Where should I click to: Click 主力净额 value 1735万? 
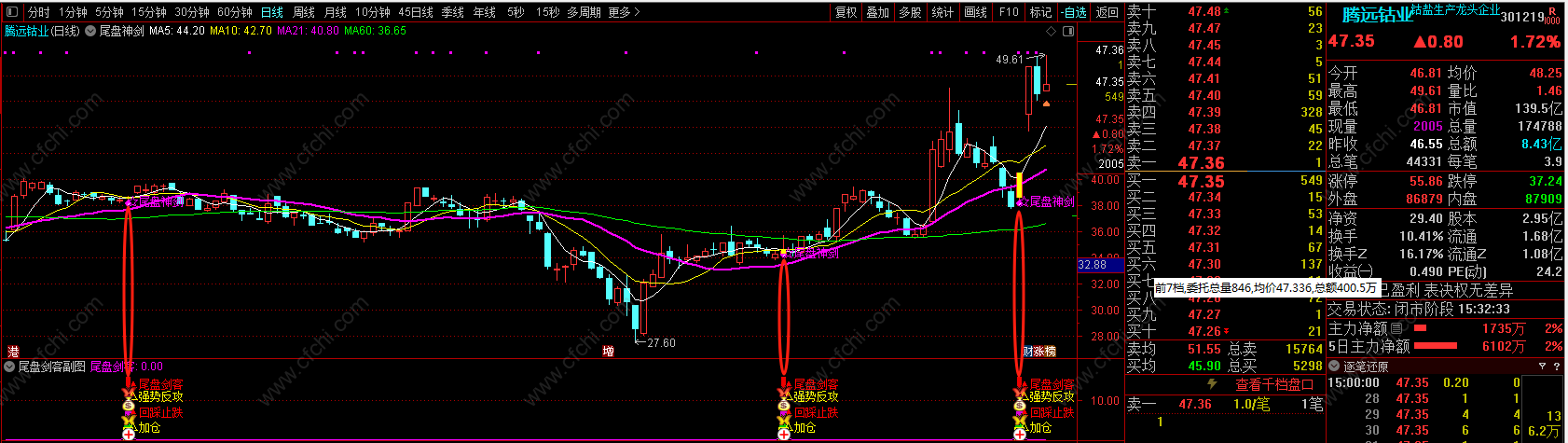[1504, 328]
